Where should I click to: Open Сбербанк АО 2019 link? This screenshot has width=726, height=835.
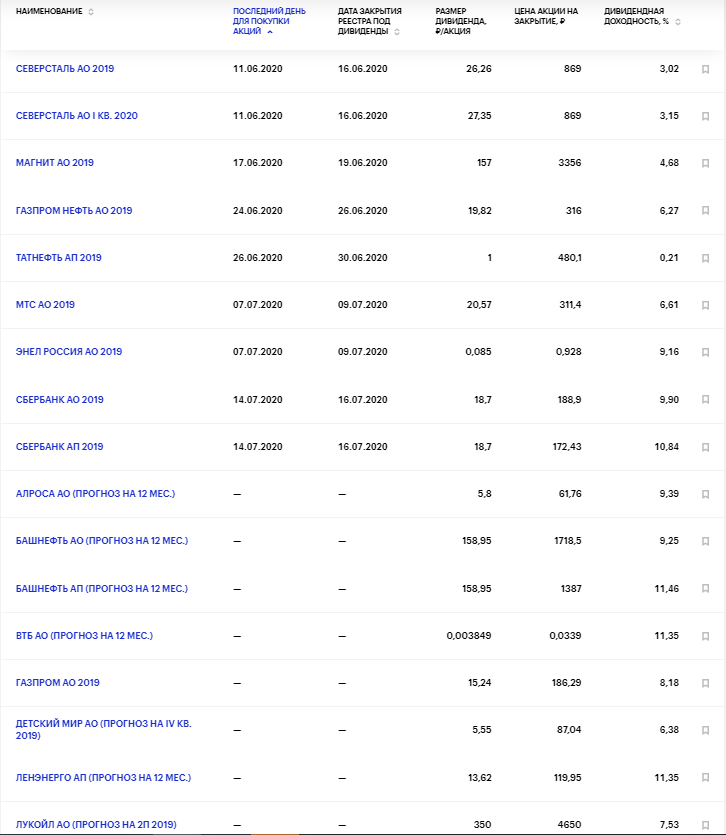60,399
